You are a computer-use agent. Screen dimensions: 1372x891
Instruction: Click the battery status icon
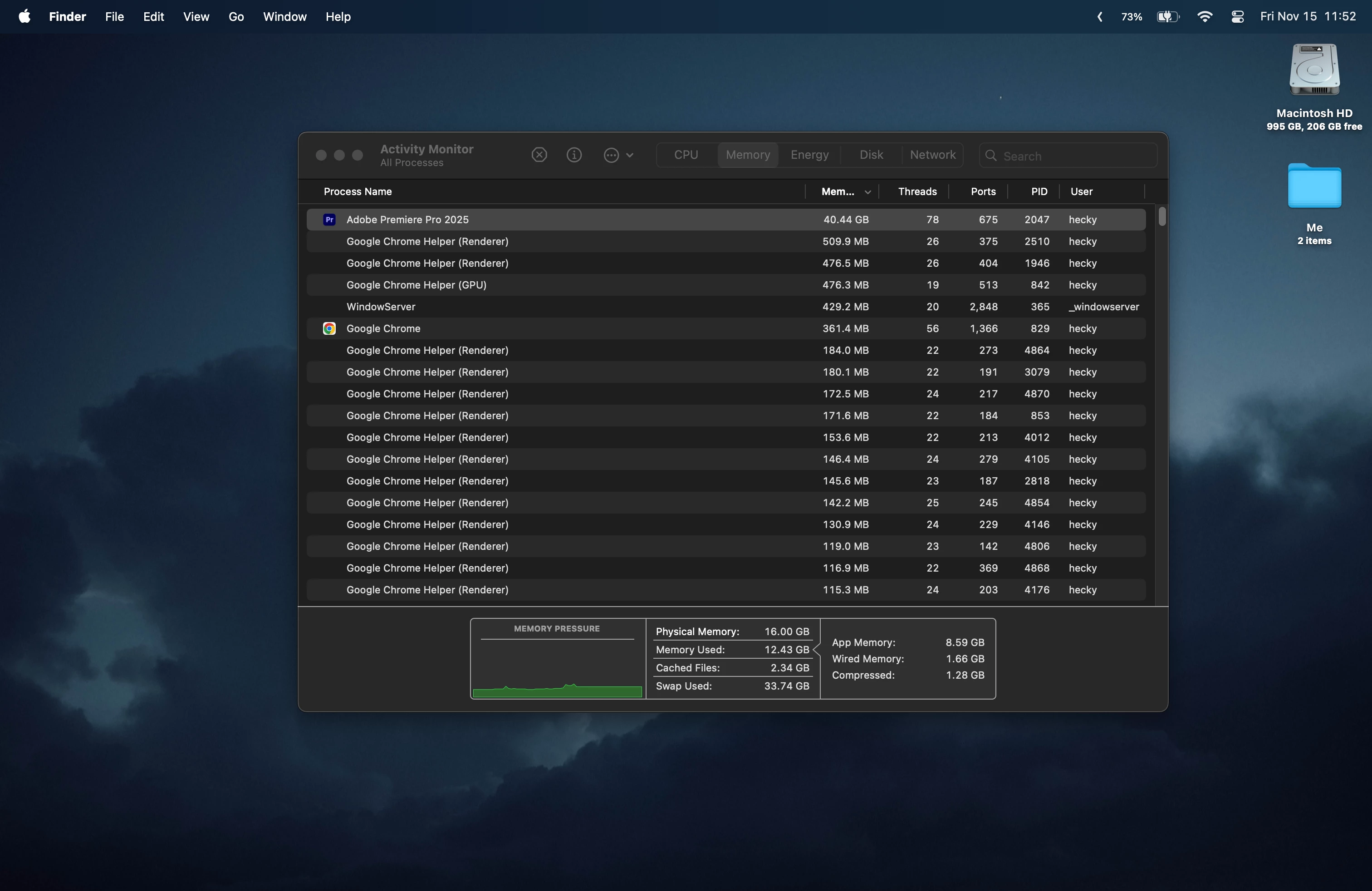1167,17
